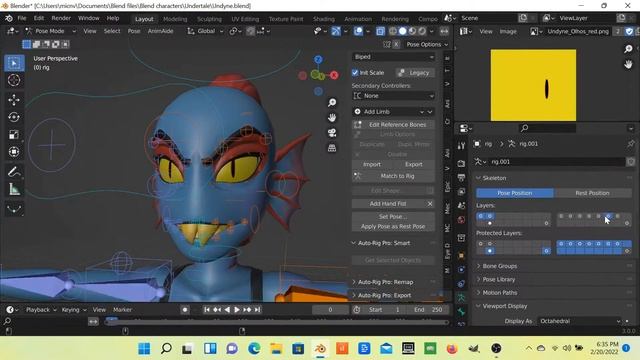640x360 pixels.
Task: Open the Add Limb dropdown
Action: pyautogui.click(x=393, y=111)
